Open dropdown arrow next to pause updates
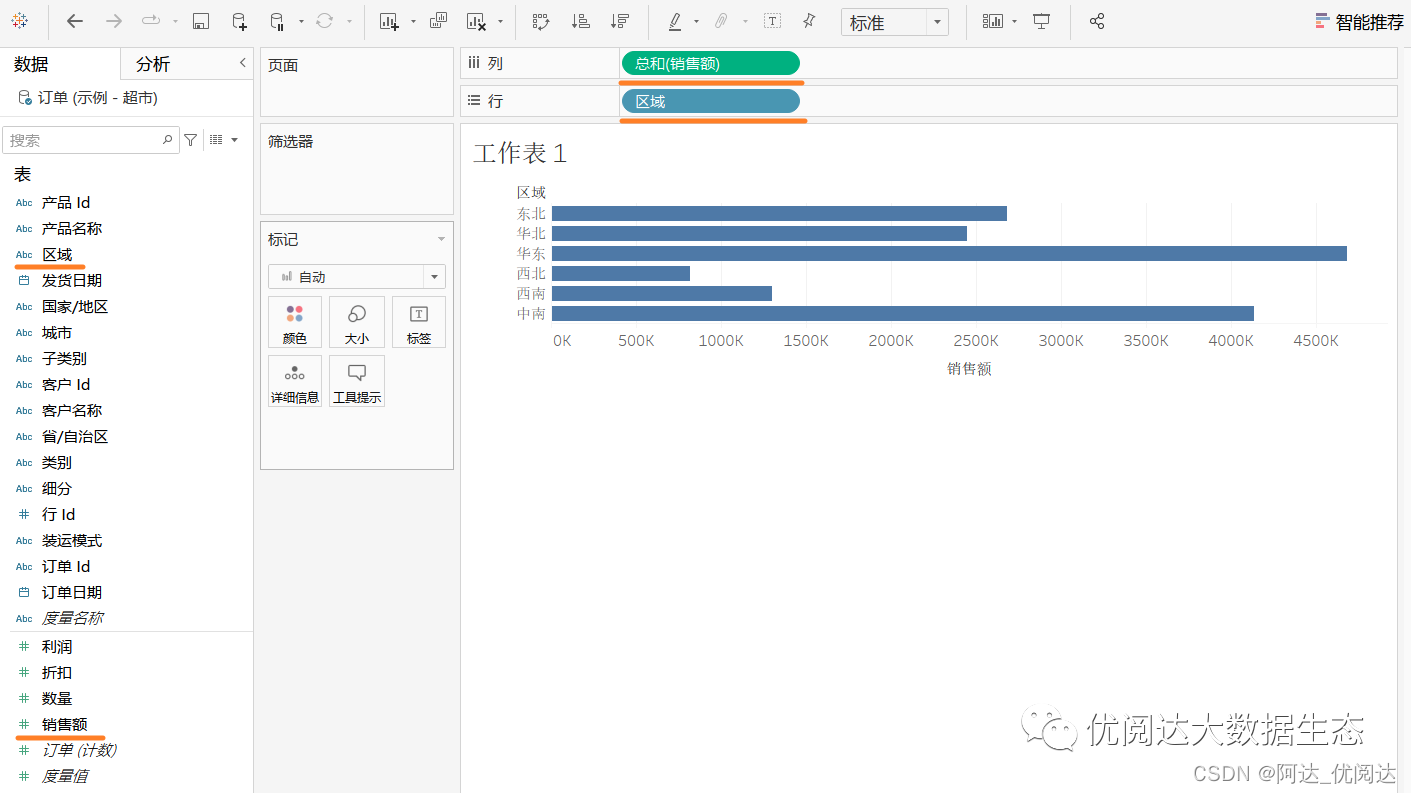1411x793 pixels. (302, 21)
